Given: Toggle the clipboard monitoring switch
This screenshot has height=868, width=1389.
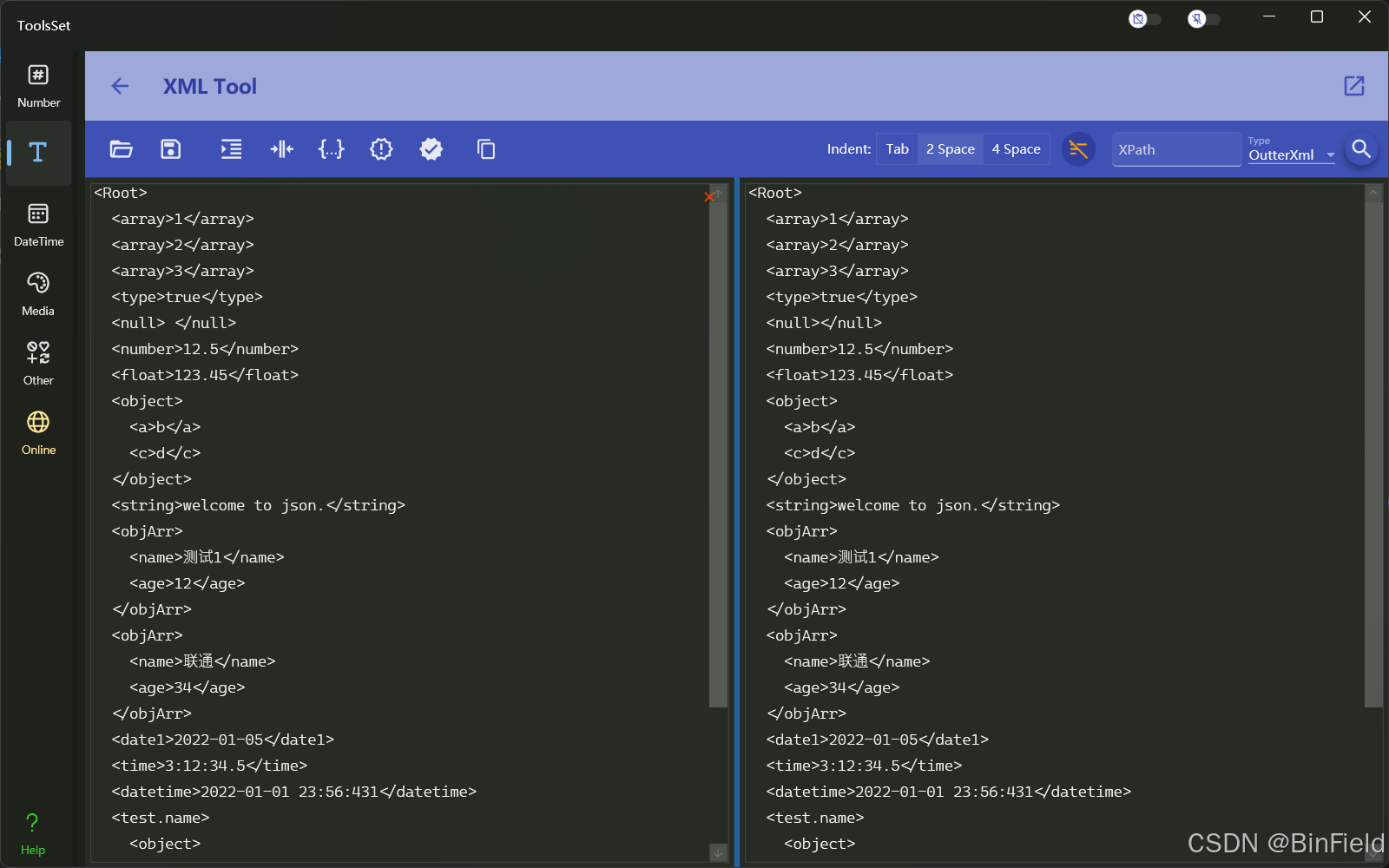Looking at the screenshot, I should click(1144, 18).
